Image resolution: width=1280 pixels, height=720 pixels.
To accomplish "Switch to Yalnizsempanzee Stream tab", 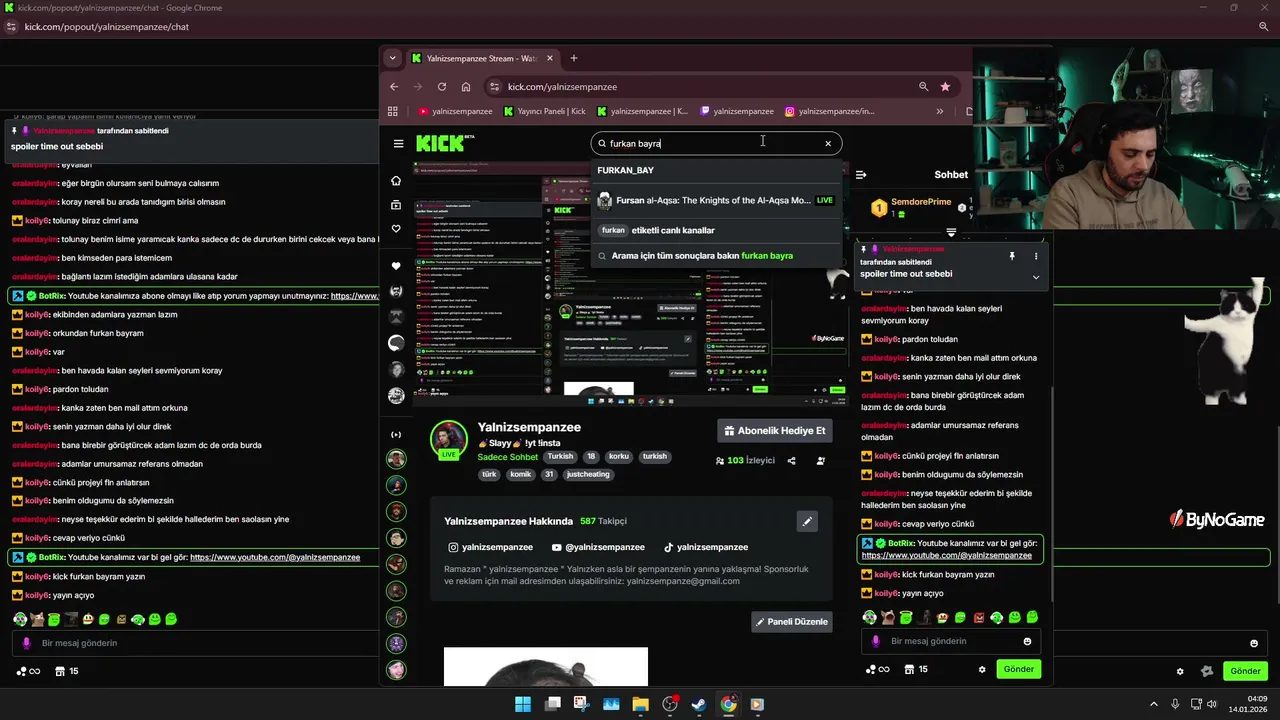I will (482, 58).
